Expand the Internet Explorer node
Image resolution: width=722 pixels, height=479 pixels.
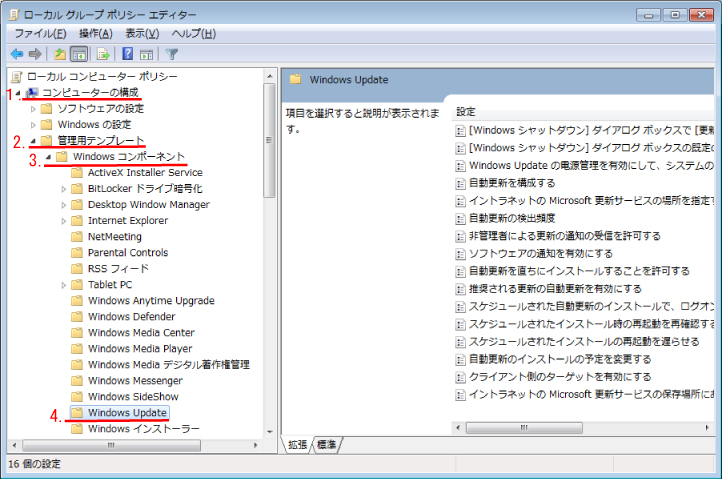pos(64,221)
